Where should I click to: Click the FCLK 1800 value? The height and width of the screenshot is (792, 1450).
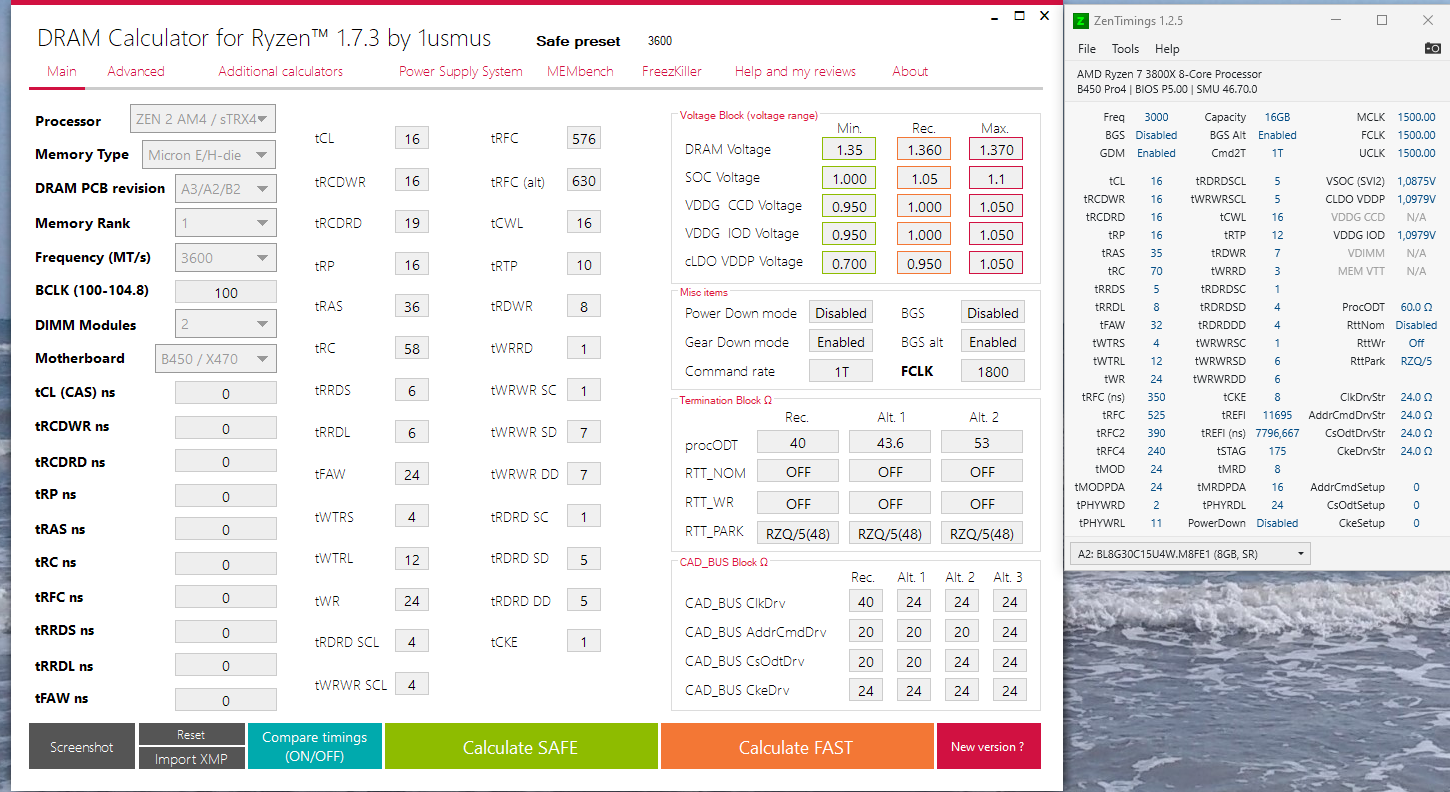click(993, 371)
